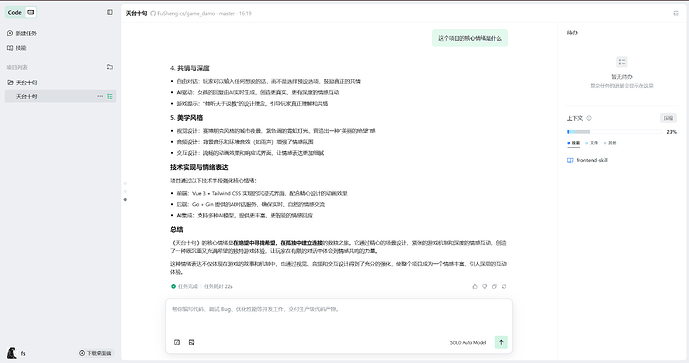Viewport: 689px width, 363px height.
Task: Collapse the 天台十句 project folder
Action: pyautogui.click(x=22, y=83)
